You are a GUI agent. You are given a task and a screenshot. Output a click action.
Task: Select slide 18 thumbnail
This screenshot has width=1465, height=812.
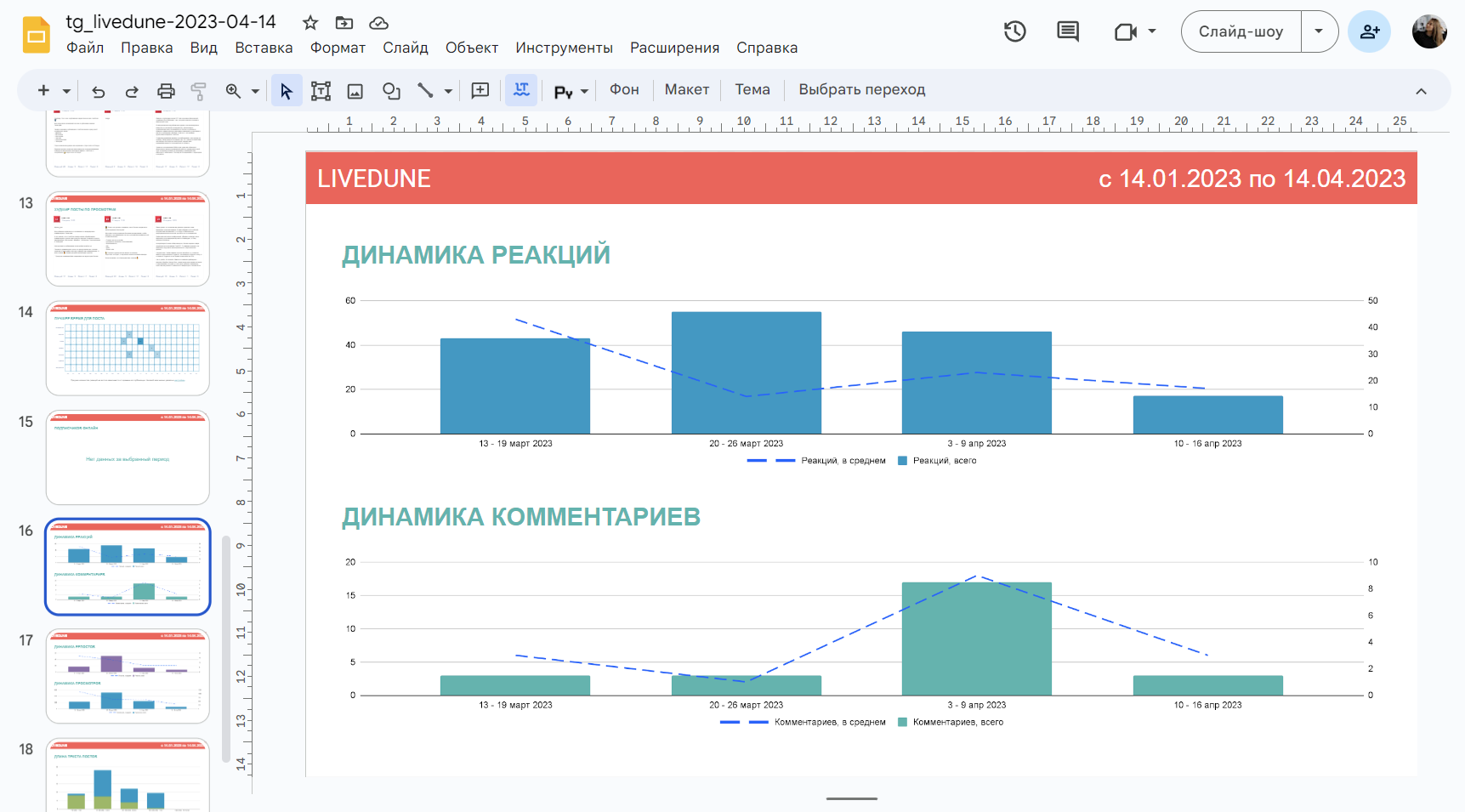click(128, 775)
